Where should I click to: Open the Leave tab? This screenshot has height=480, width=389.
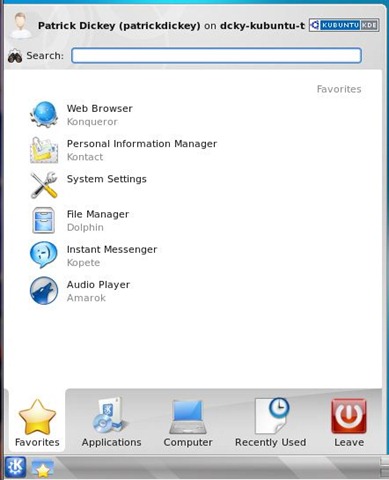tap(349, 423)
